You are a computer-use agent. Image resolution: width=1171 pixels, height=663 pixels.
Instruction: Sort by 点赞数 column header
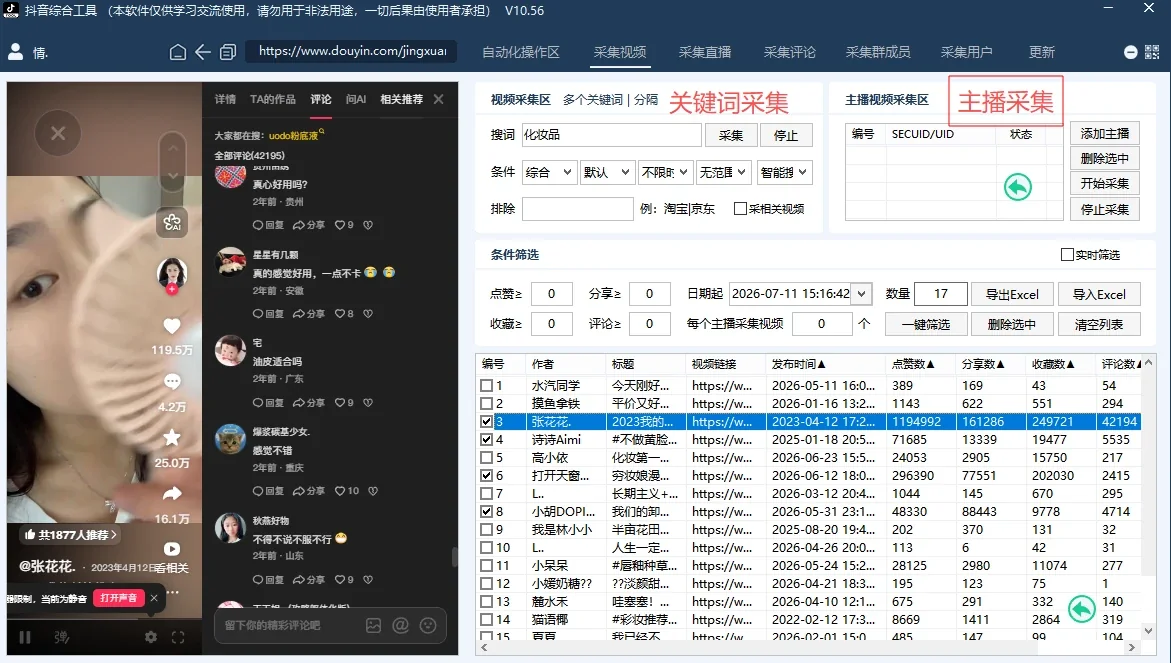[913, 364]
